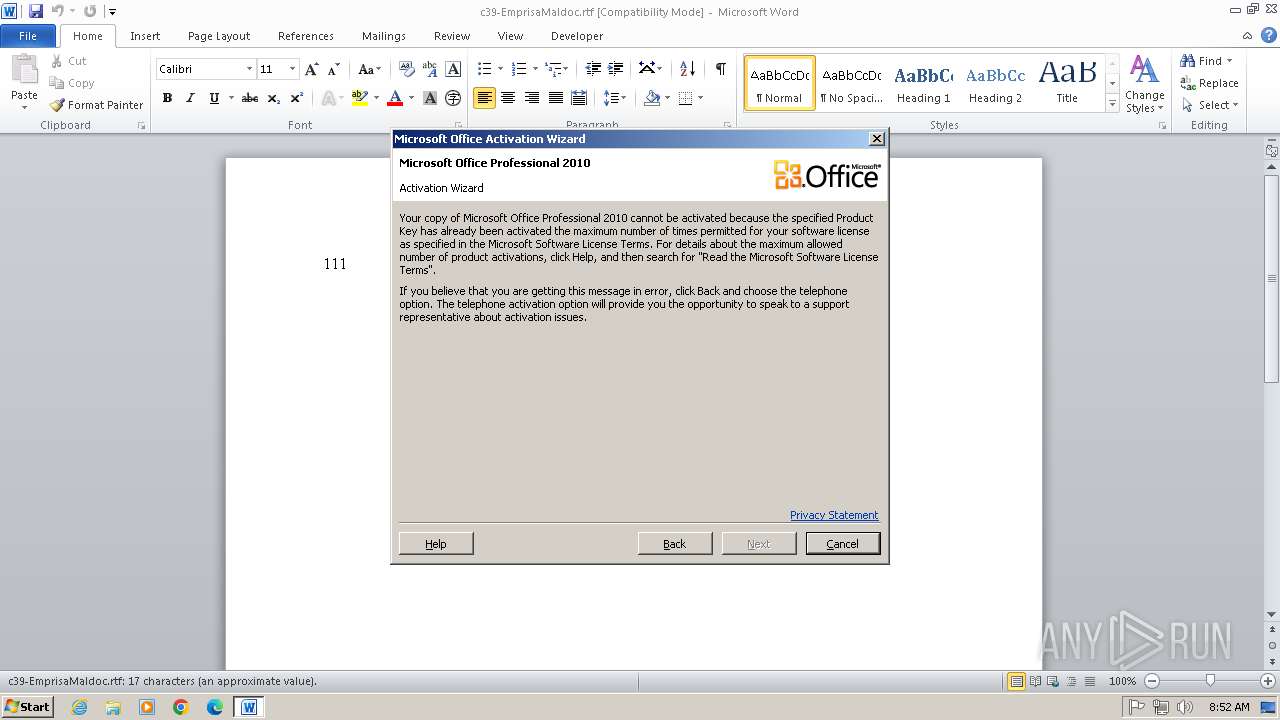The height and width of the screenshot is (720, 1280).
Task: Apply subscript formatting
Action: click(x=274, y=98)
